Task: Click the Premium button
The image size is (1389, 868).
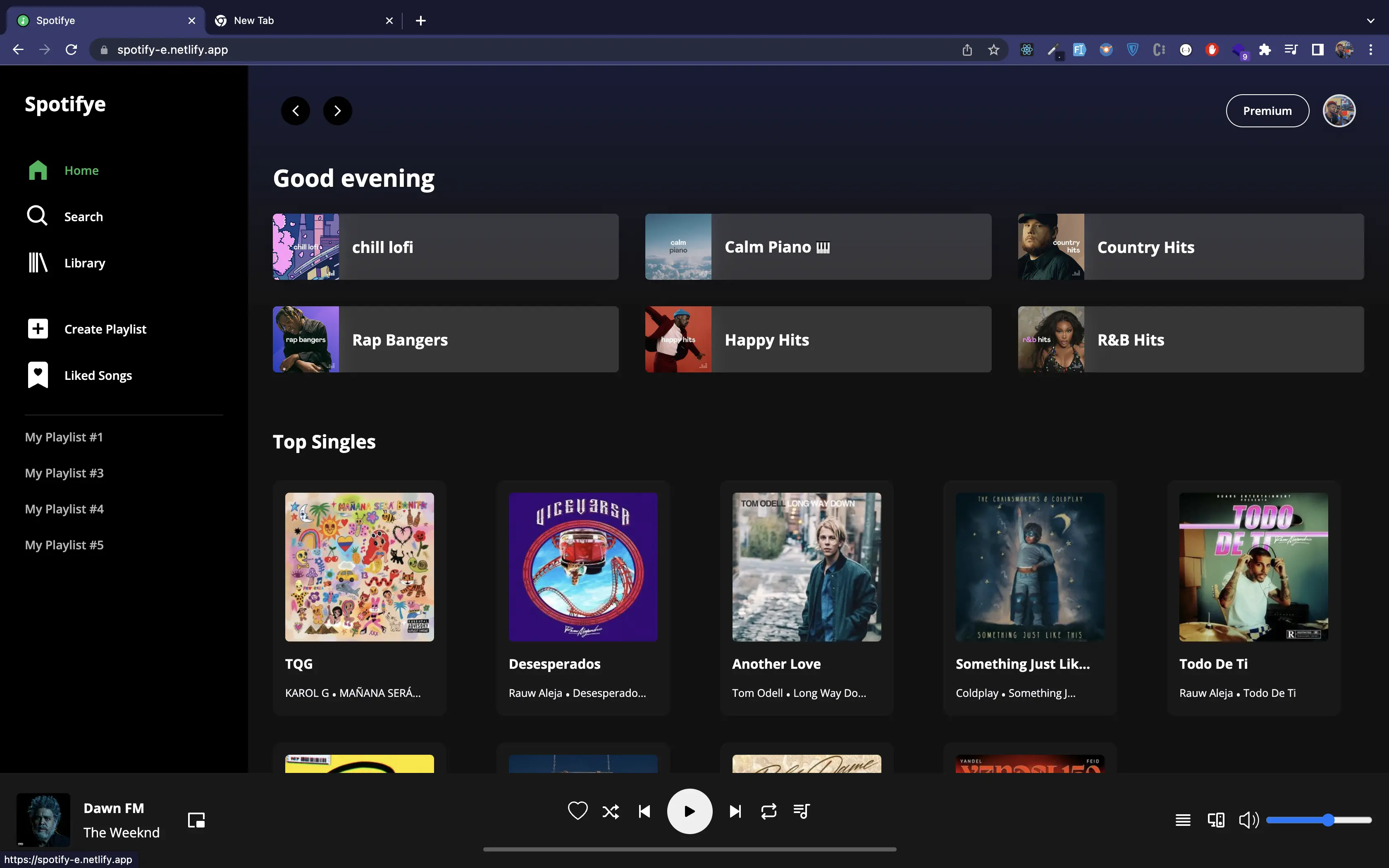Action: 1267,111
